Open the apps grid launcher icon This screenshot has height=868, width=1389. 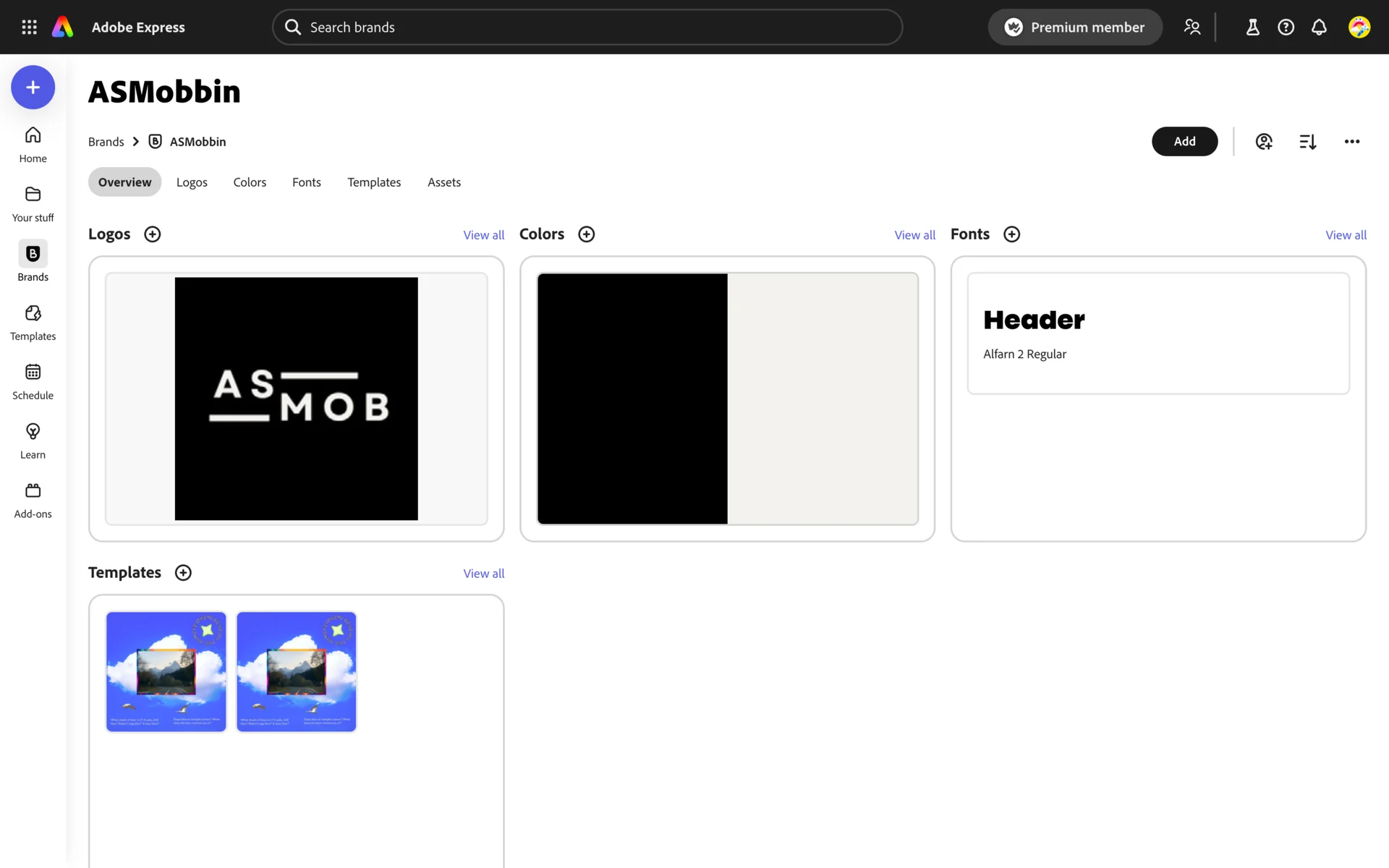tap(29, 27)
